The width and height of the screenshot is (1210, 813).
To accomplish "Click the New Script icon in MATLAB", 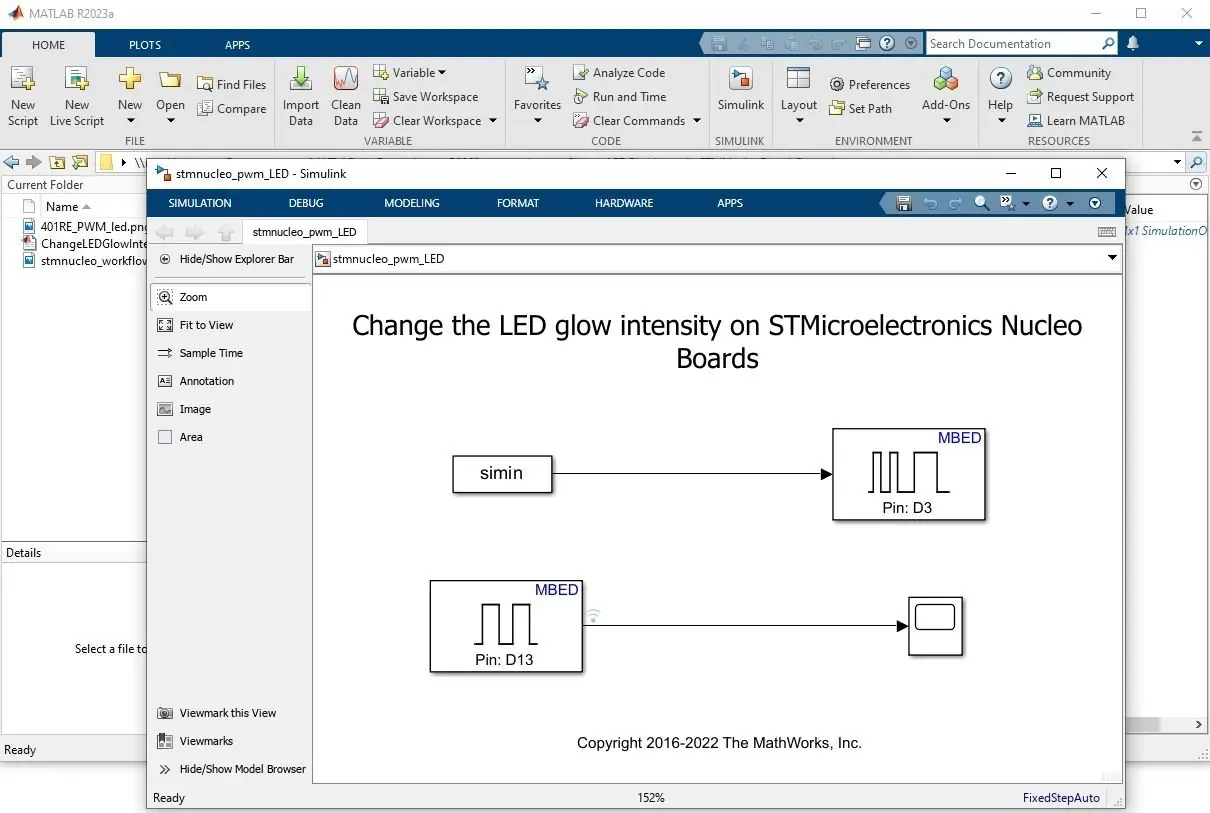I will (x=22, y=80).
